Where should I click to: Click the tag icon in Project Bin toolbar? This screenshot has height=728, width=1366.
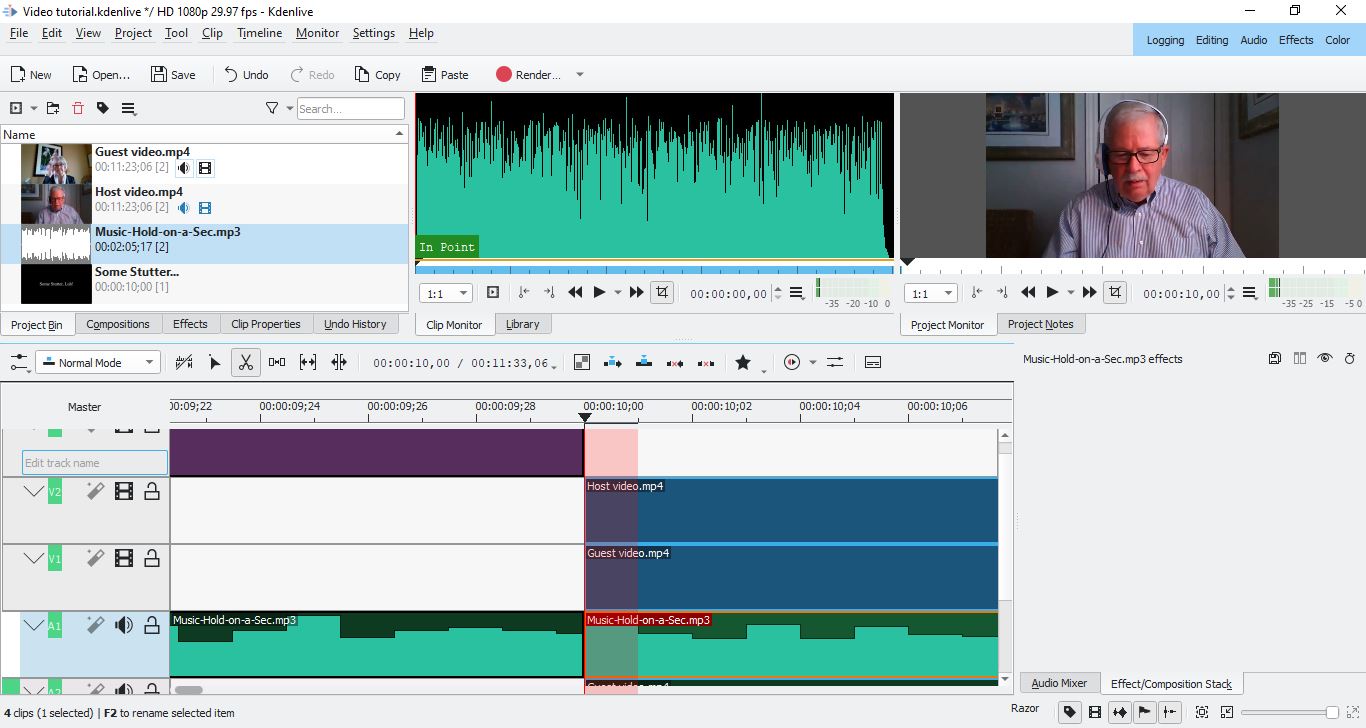pyautogui.click(x=103, y=108)
